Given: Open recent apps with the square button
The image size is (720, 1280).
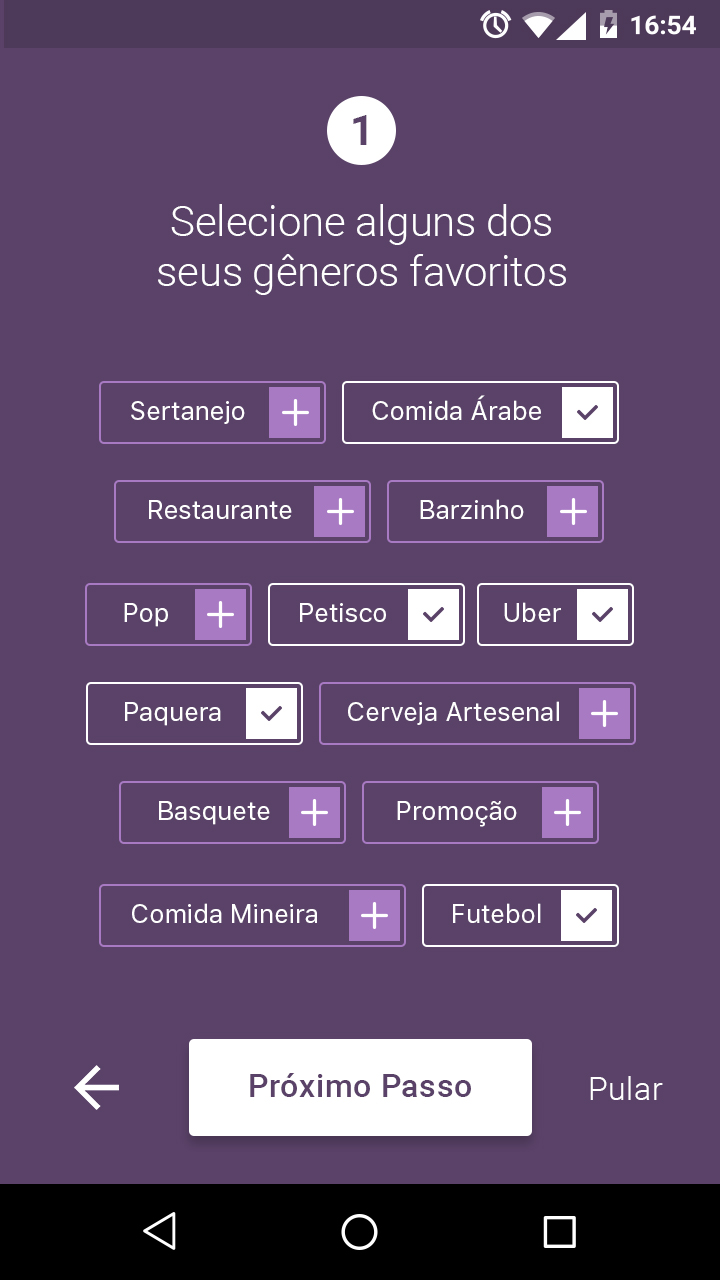Looking at the screenshot, I should pyautogui.click(x=559, y=1231).
